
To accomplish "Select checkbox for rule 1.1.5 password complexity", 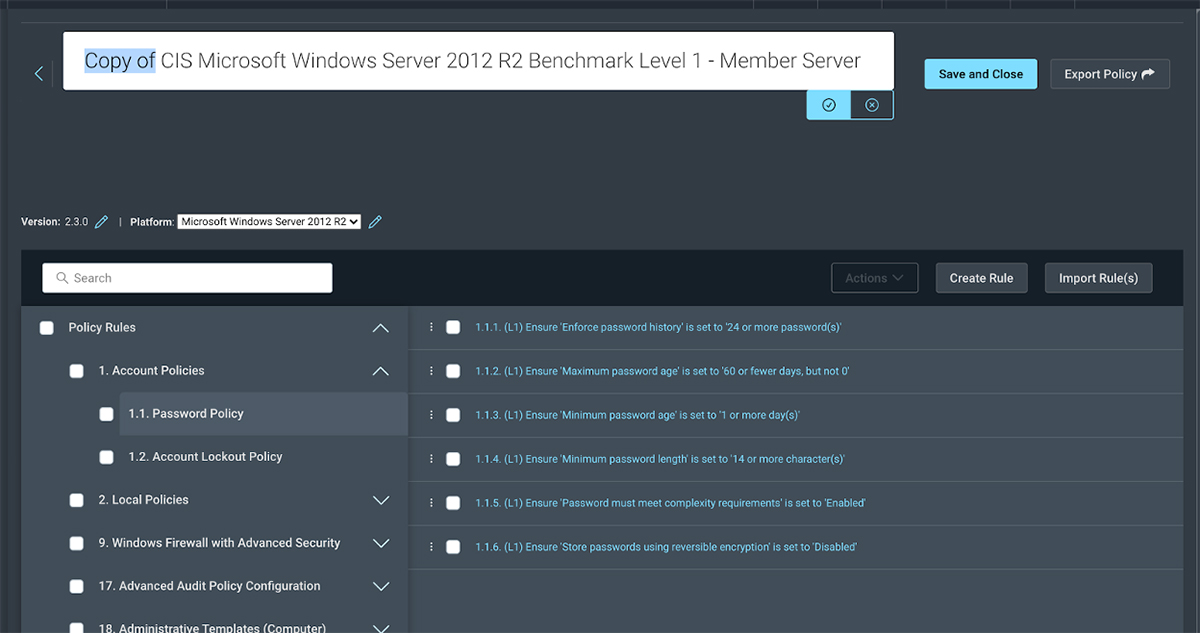I will [x=453, y=503].
